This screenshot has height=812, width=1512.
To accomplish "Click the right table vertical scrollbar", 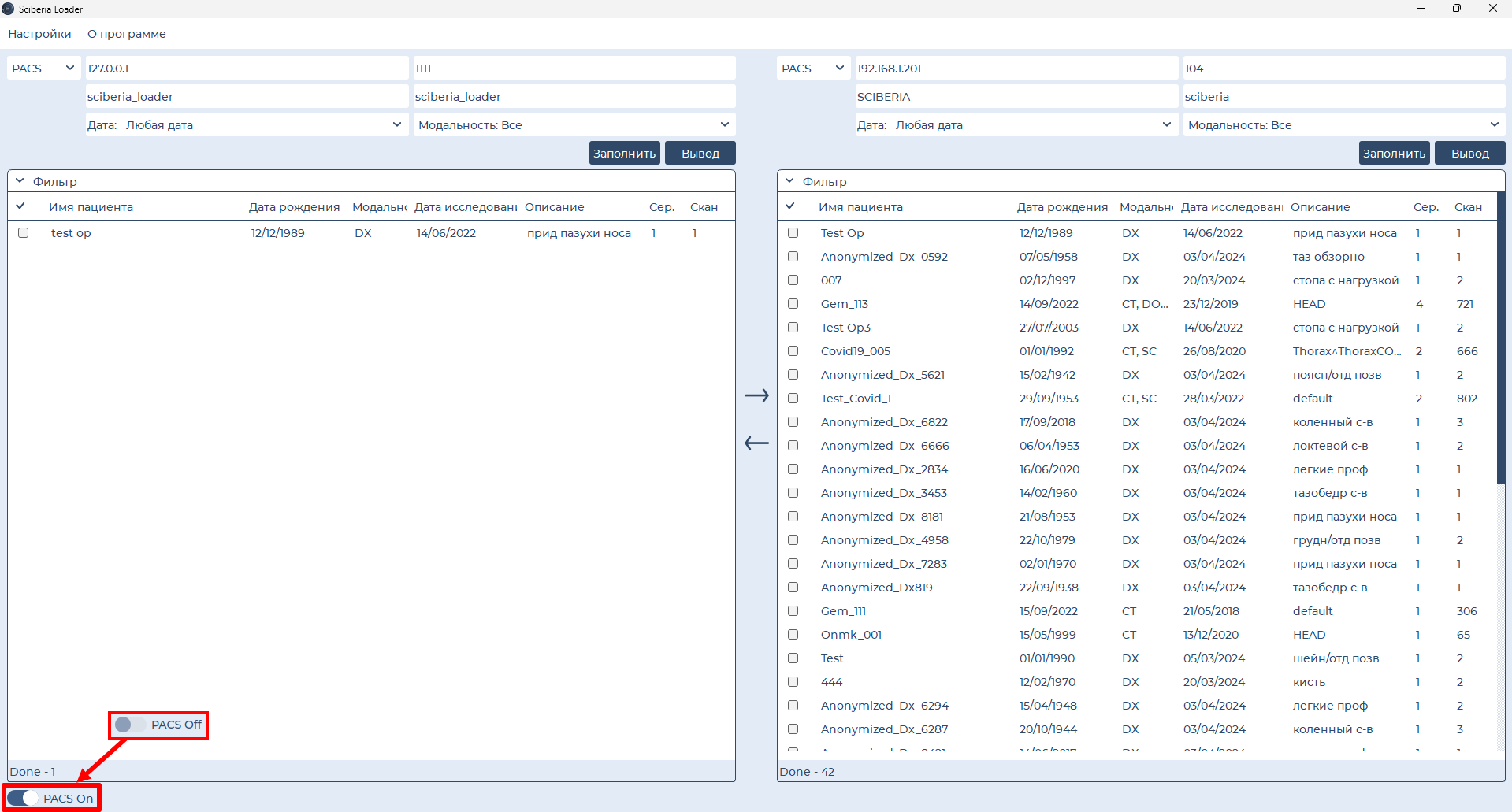I will [1500, 339].
